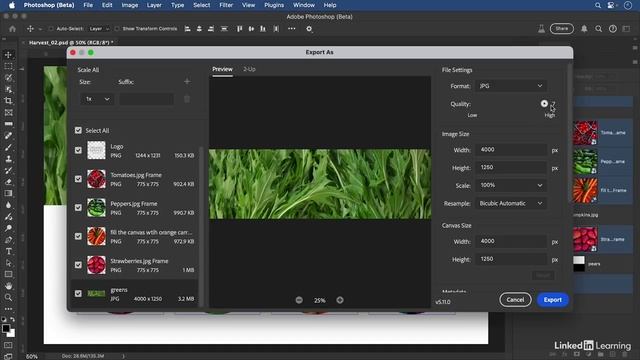Zoom out the export preview
Screen dimensions: 640x360
pos(299,300)
